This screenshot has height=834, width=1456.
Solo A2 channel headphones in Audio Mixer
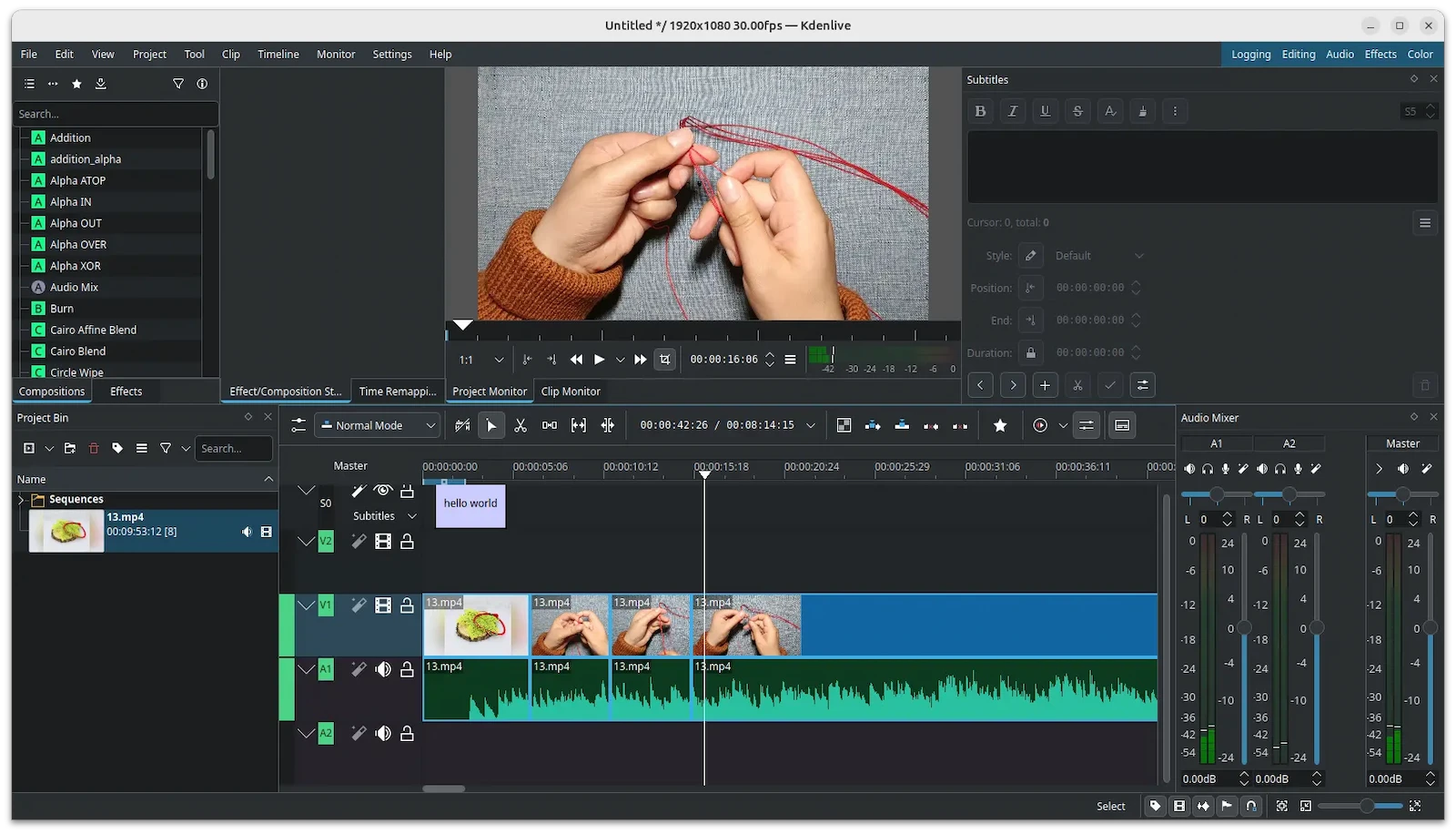tap(1280, 469)
